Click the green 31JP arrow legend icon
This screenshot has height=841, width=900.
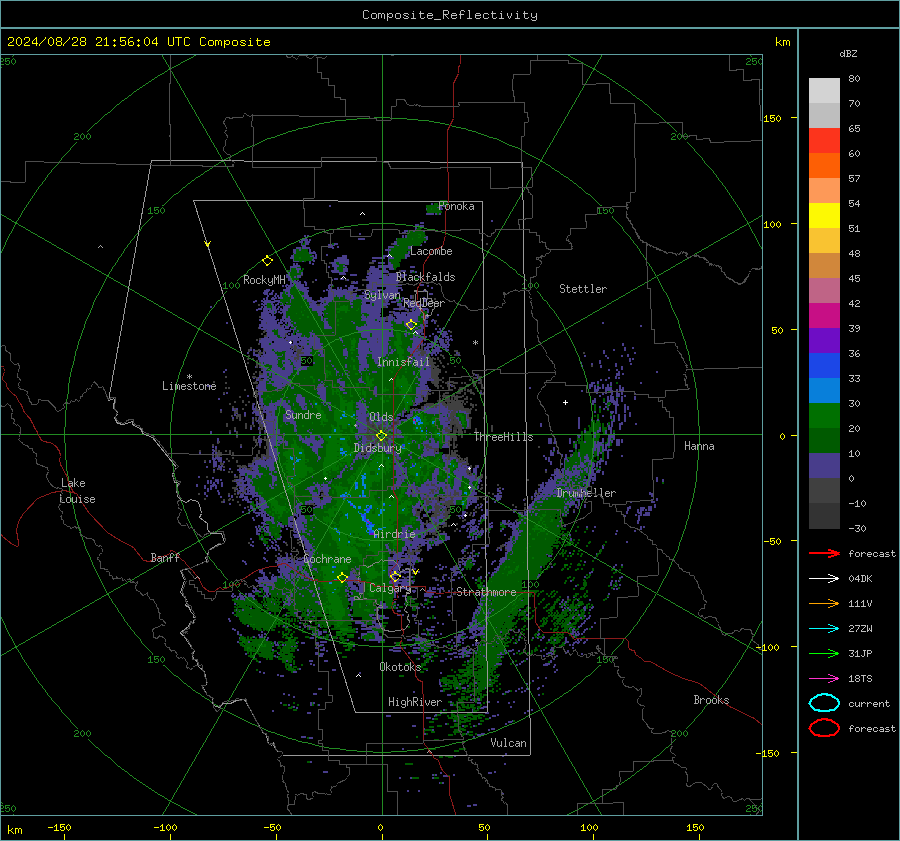[824, 653]
